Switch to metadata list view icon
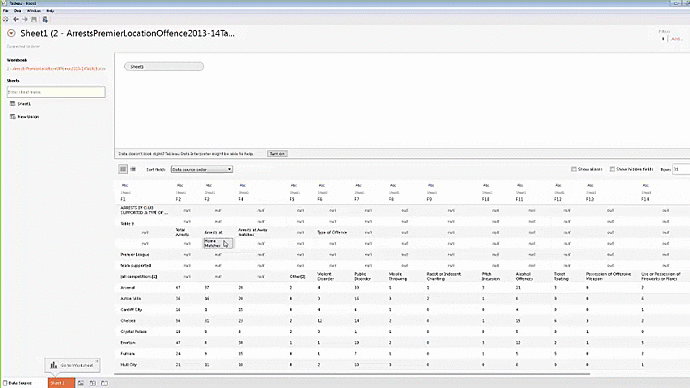 click(133, 169)
